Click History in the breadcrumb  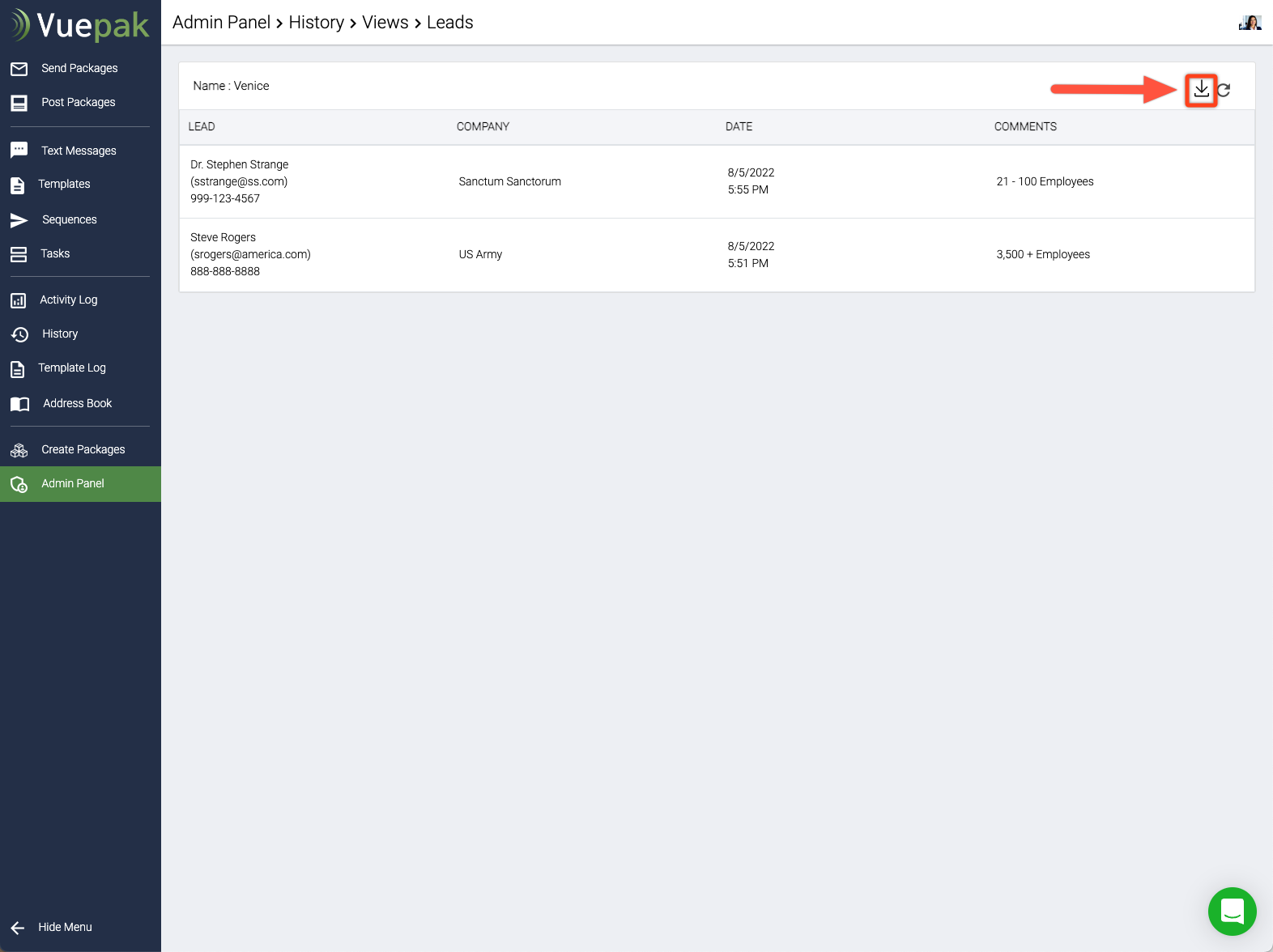pos(316,23)
